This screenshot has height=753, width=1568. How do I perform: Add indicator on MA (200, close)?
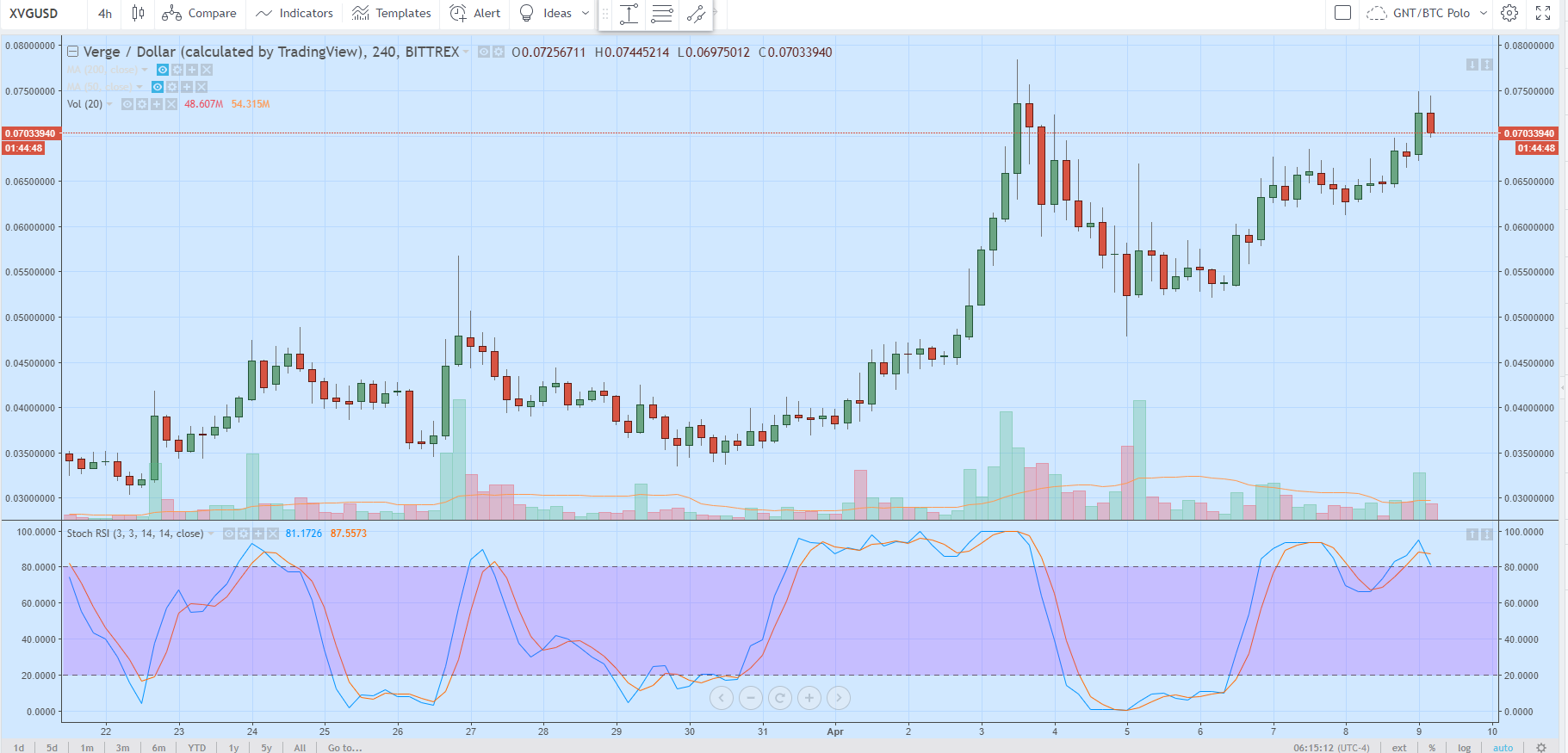192,70
